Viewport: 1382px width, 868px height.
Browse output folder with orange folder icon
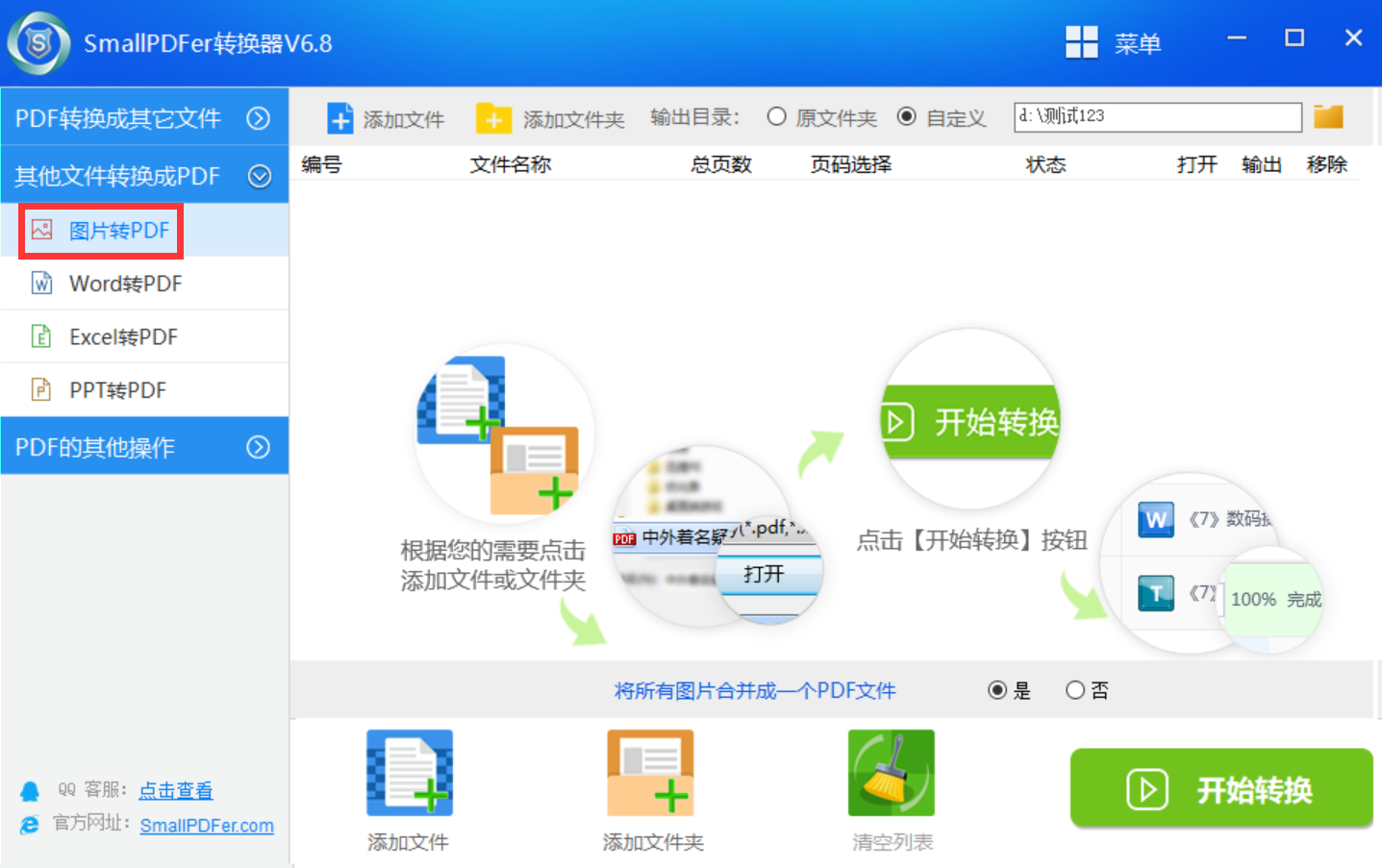[x=1328, y=116]
